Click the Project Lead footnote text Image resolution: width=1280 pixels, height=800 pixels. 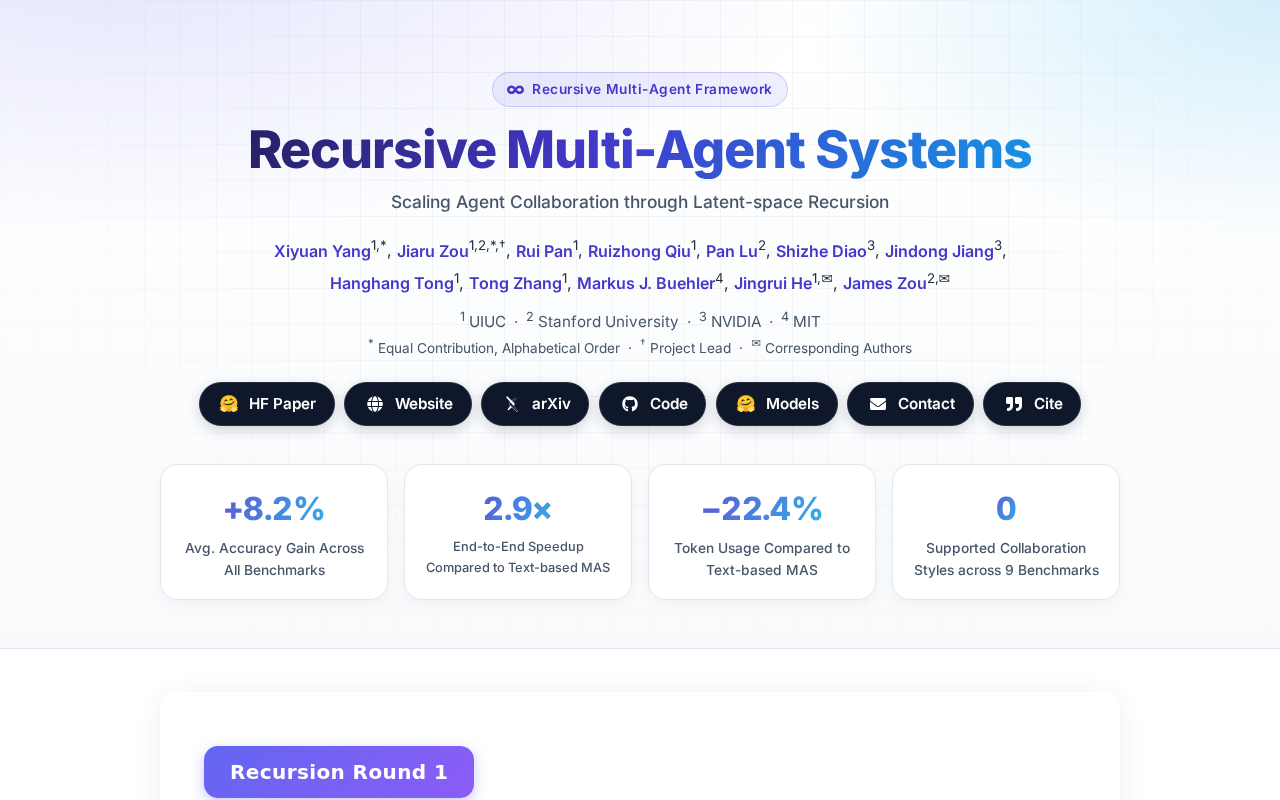(690, 348)
